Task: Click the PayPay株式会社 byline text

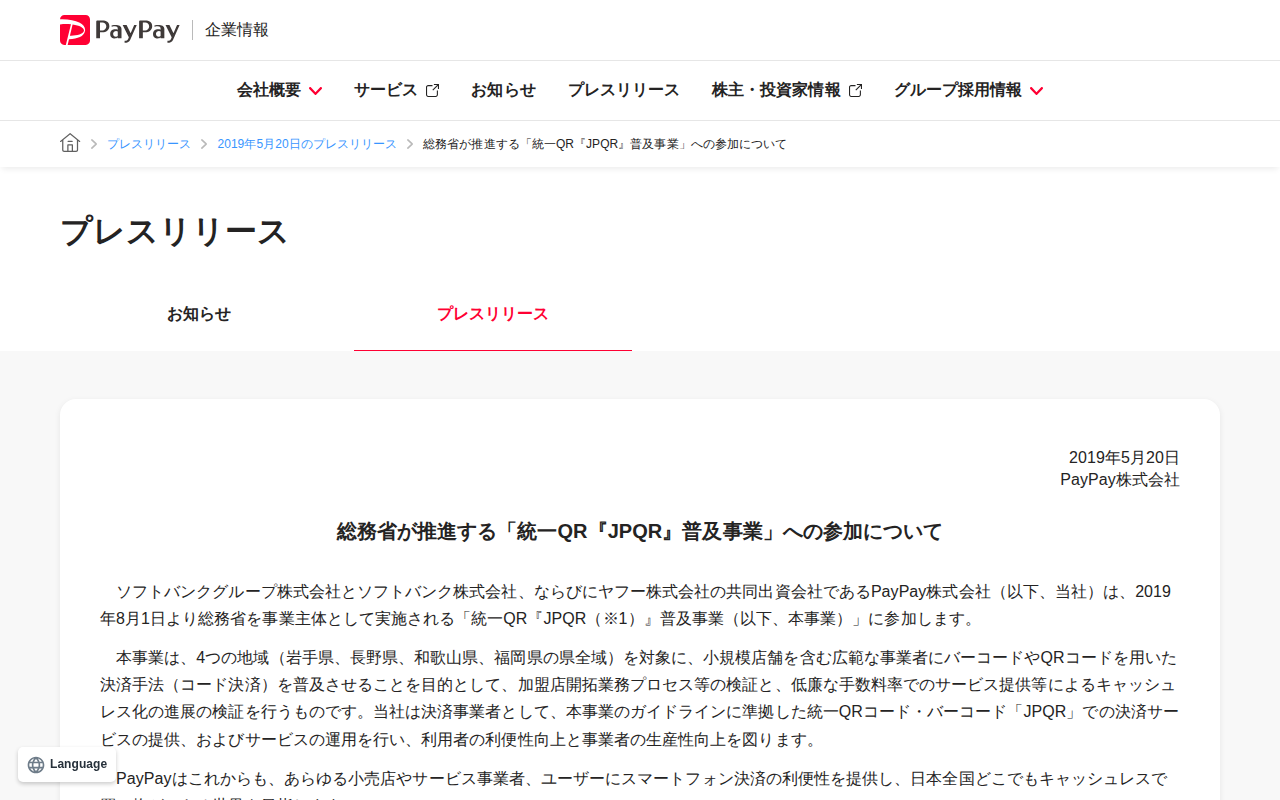Action: pyautogui.click(x=1120, y=480)
